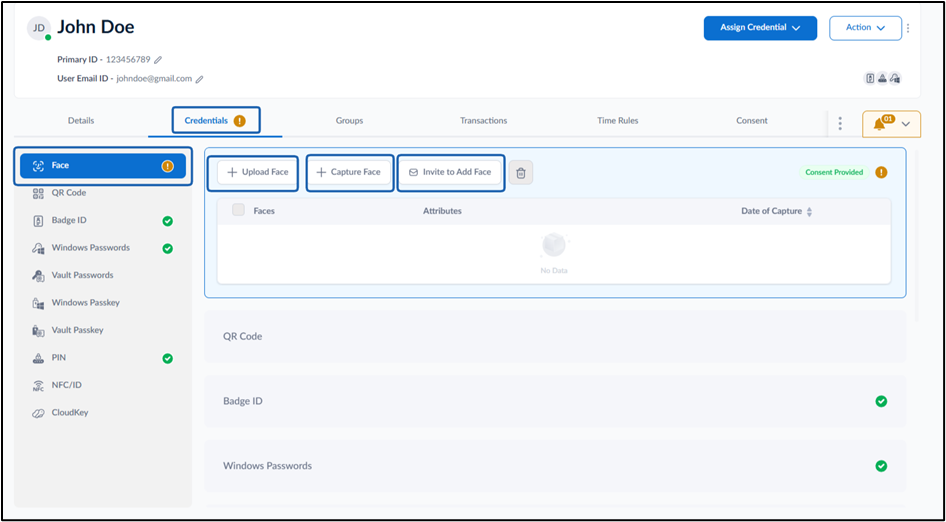Sort by Date of Capture arrows

point(810,212)
